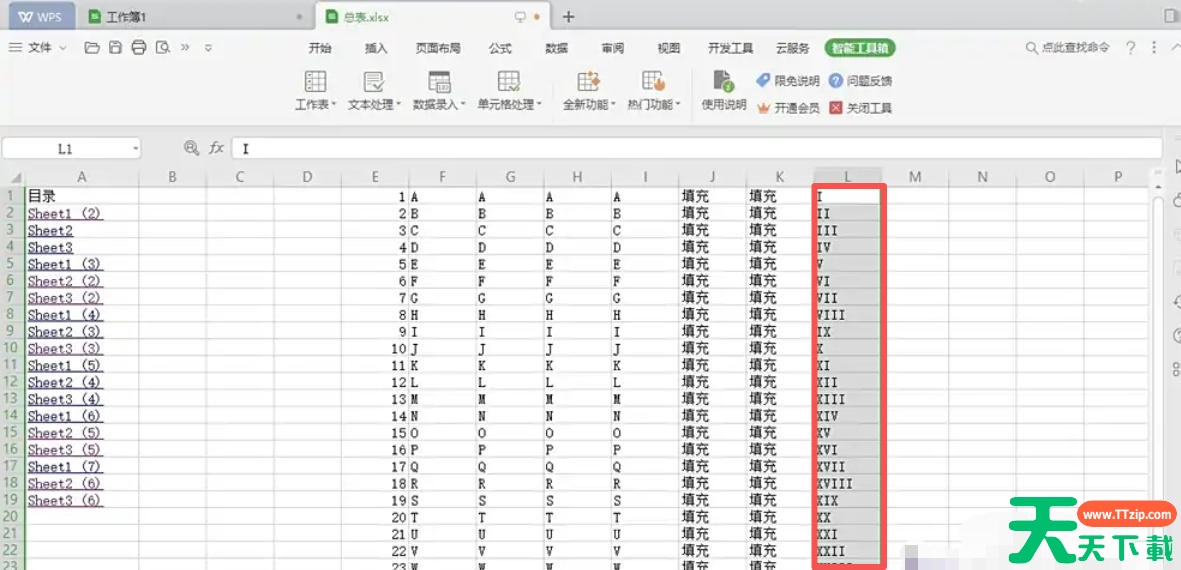Click the fx insert function icon
Screen dimensions: 1181x570
pyautogui.click(x=216, y=148)
